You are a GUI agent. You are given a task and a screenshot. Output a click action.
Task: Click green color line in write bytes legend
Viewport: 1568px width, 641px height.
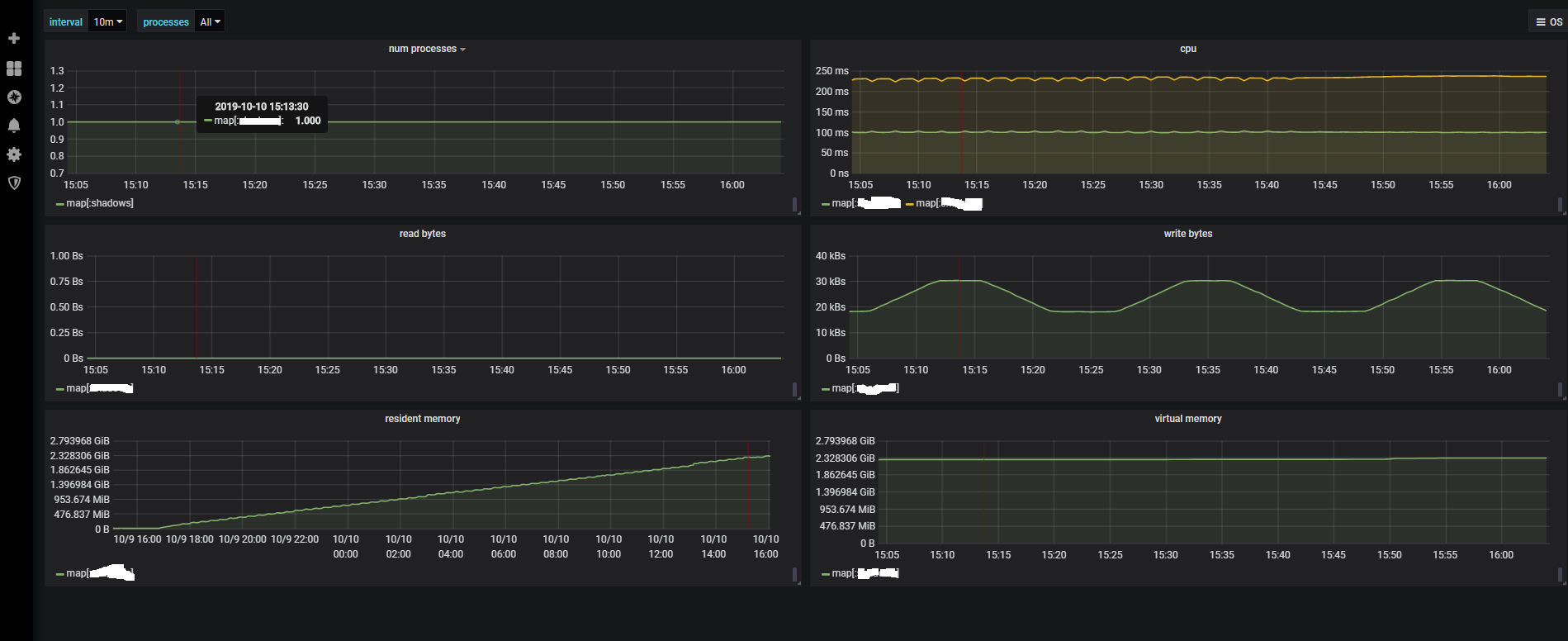click(x=826, y=389)
